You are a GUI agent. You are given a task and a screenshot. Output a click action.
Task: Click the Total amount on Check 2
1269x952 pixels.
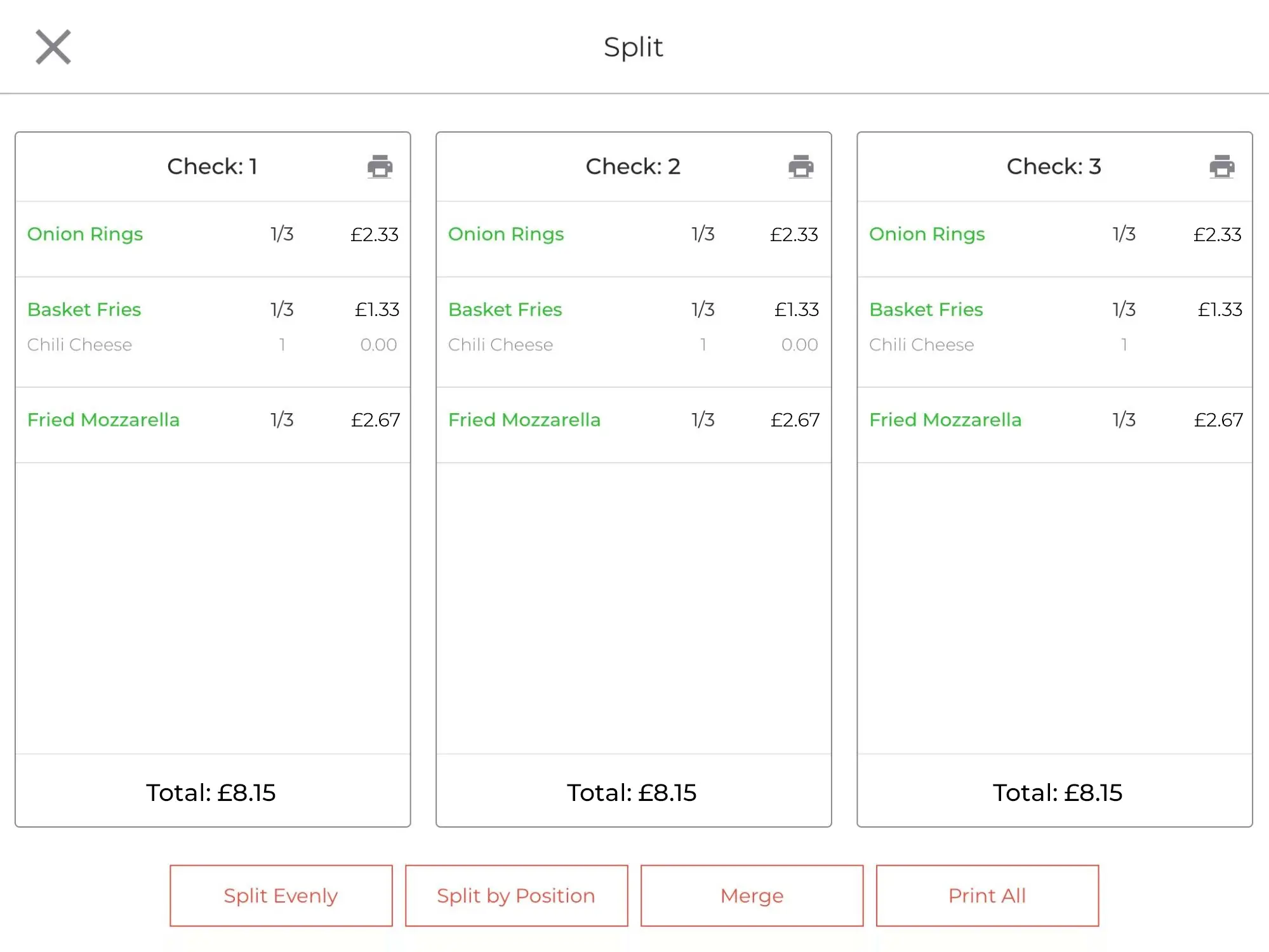[632, 793]
